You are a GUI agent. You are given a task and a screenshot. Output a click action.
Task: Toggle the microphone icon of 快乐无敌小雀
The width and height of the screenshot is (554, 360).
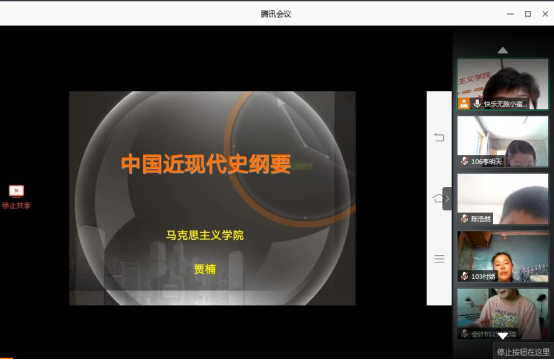pyautogui.click(x=477, y=104)
